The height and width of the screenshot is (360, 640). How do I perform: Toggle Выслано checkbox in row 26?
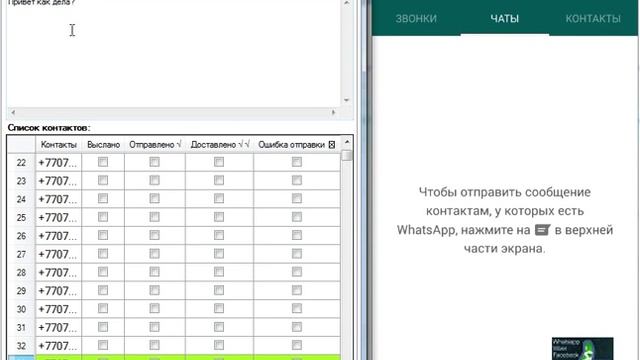click(103, 235)
